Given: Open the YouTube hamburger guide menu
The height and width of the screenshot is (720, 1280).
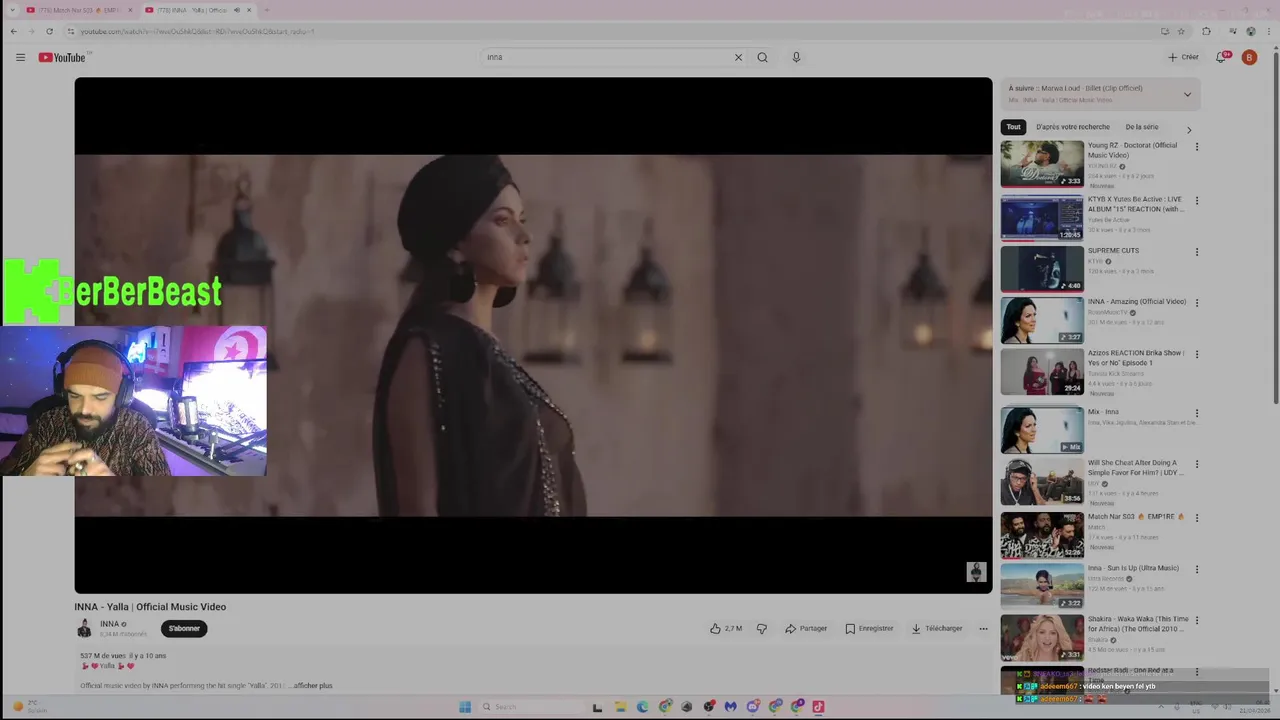Looking at the screenshot, I should coord(20,57).
